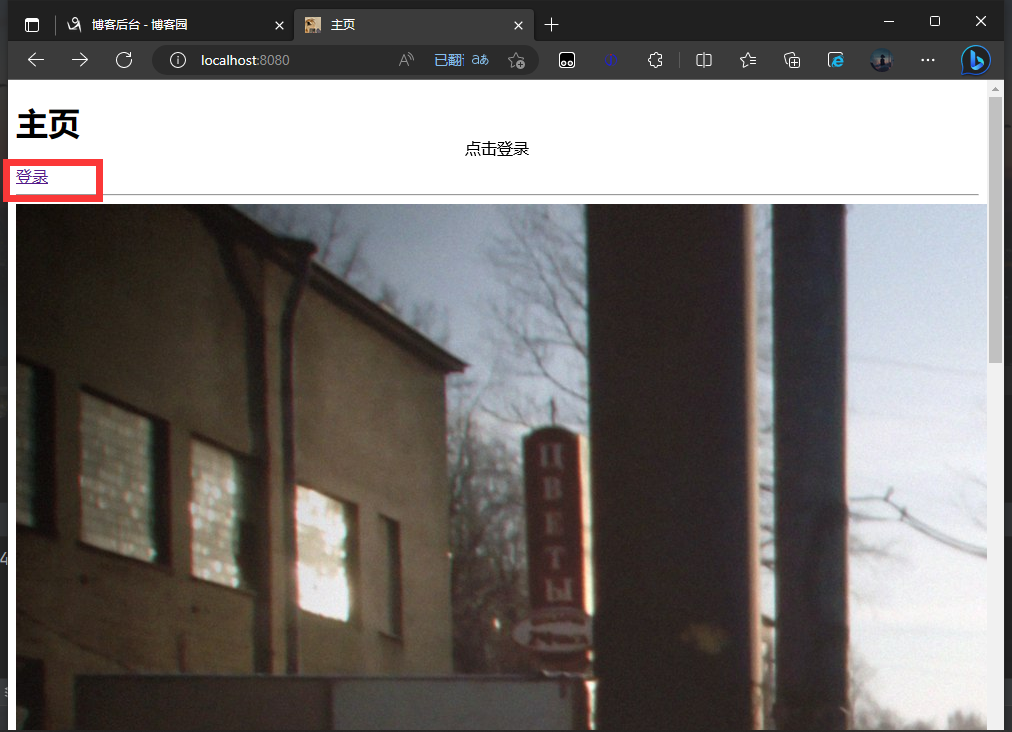Click the blue circular extension icon
Viewport: 1012px width, 732px height.
(x=611, y=60)
